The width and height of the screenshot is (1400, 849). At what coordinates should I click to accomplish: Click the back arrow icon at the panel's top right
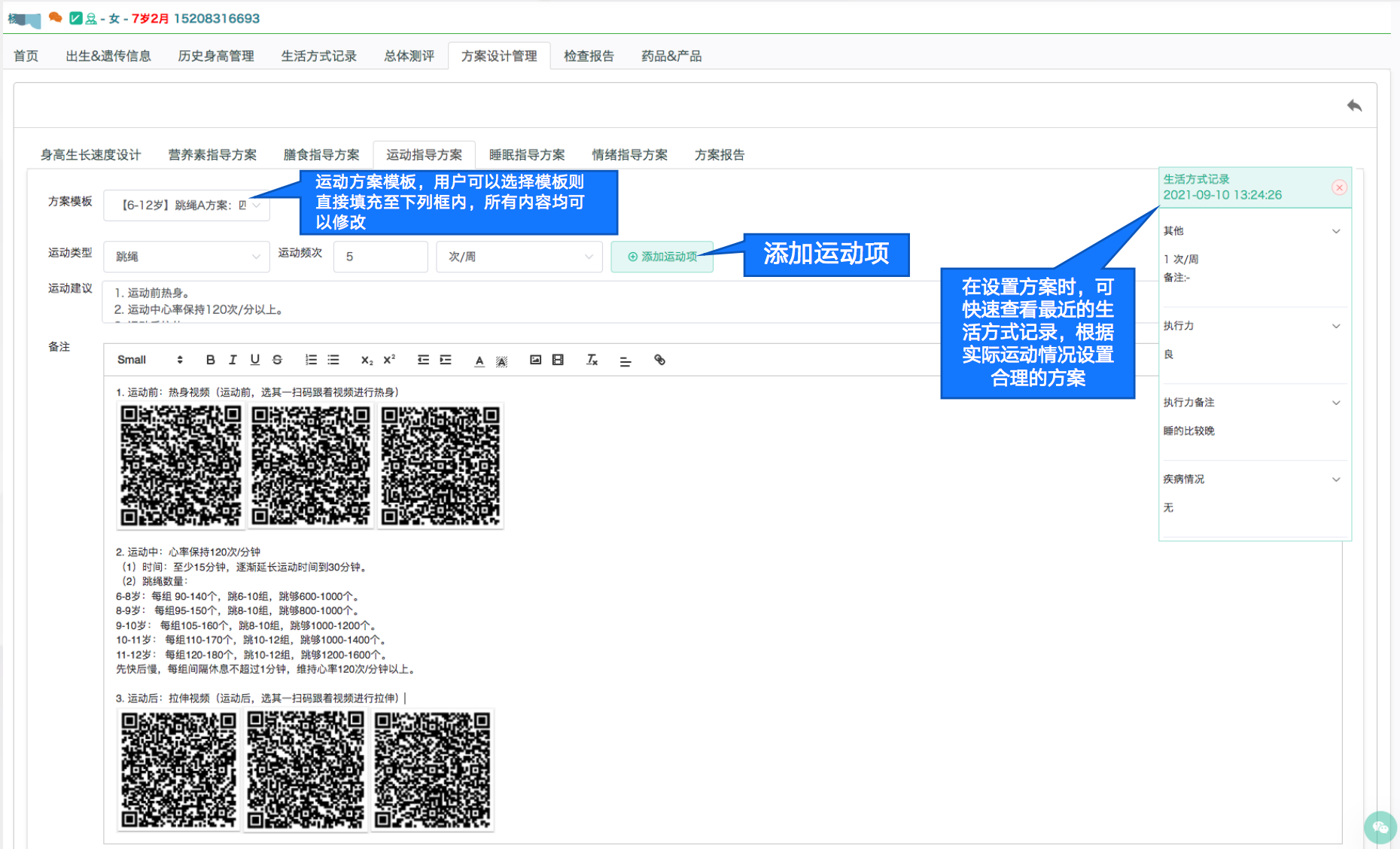tap(1354, 105)
